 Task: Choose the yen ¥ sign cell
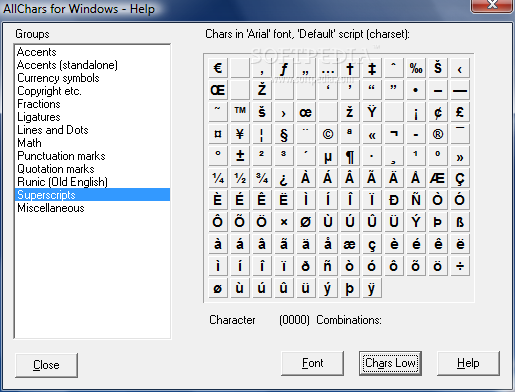click(x=240, y=134)
